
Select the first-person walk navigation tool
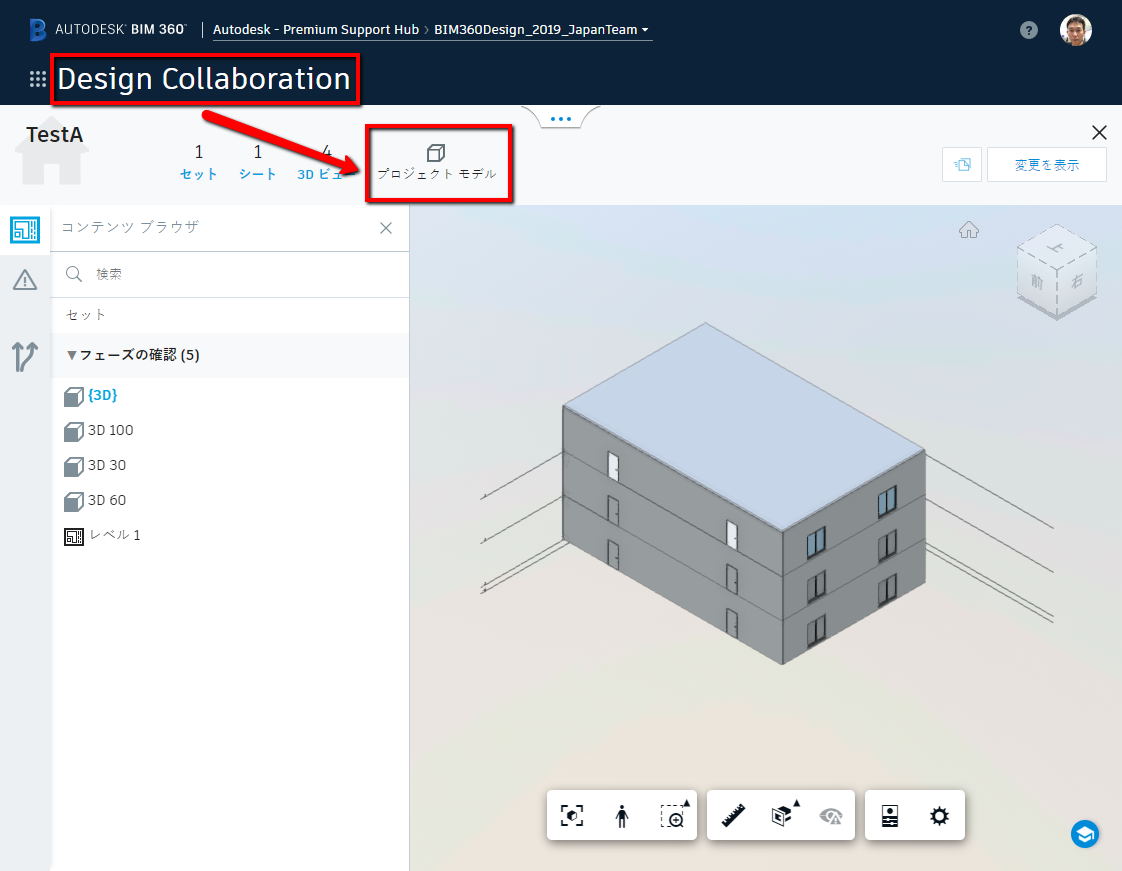(621, 815)
